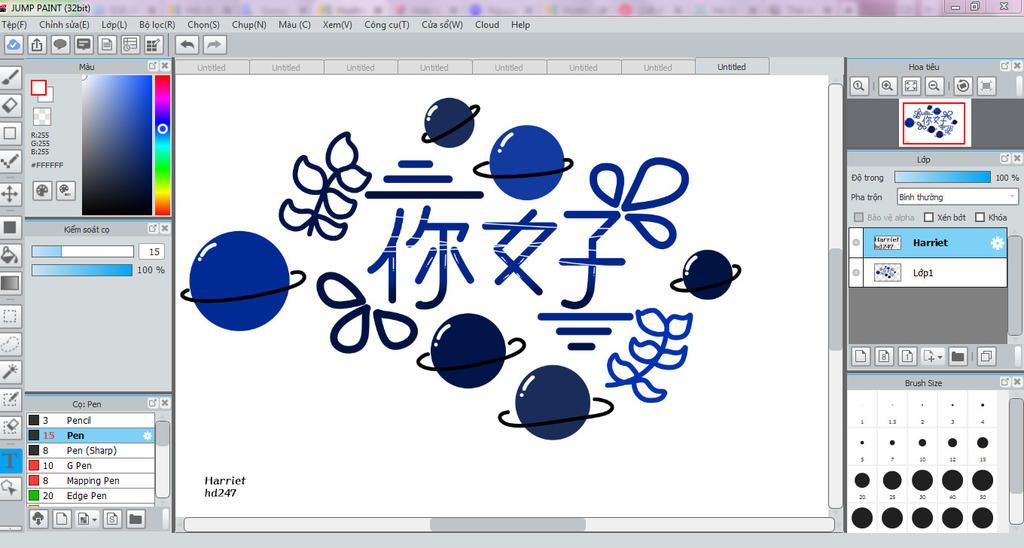The width and height of the screenshot is (1024, 548).
Task: Select the Pen (Sharp) brush
Action: pos(91,451)
